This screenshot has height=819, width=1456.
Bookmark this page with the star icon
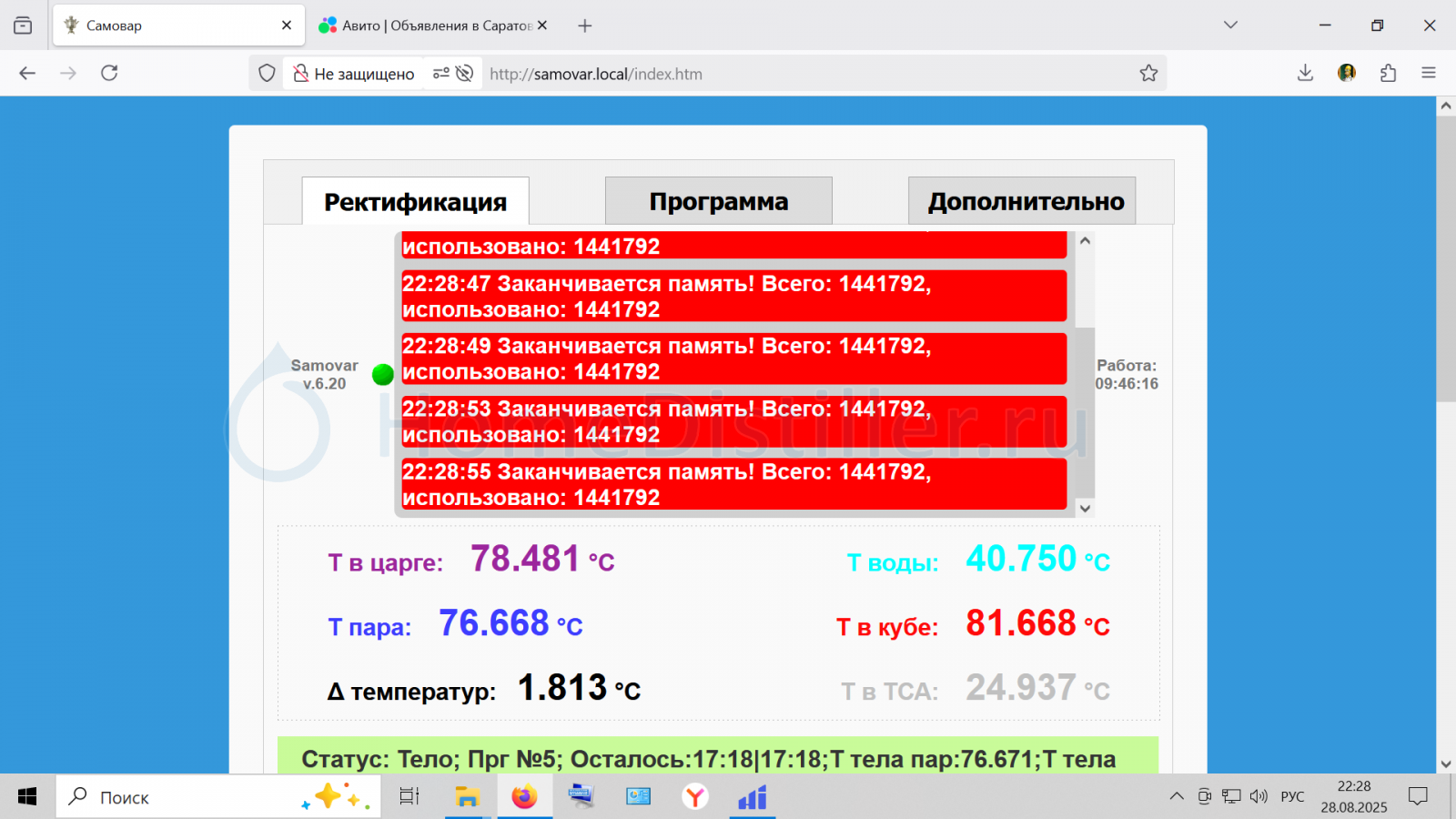point(1148,74)
